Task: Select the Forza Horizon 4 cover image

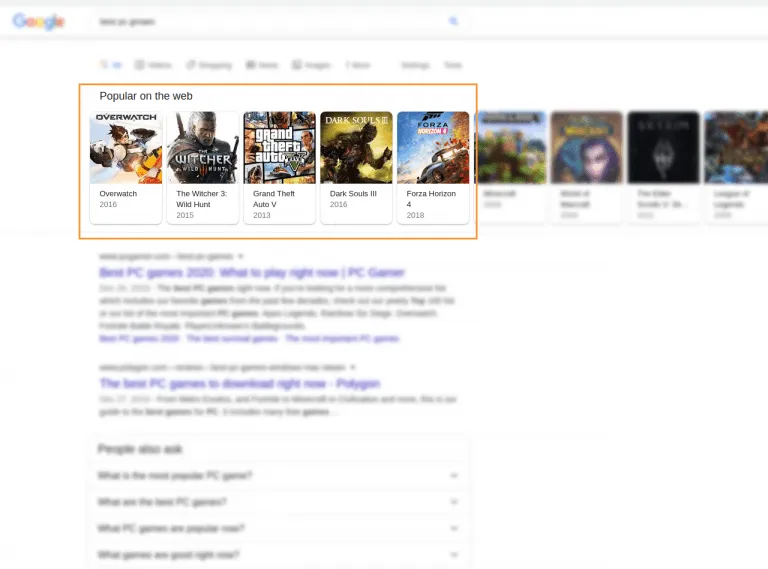Action: pos(433,147)
